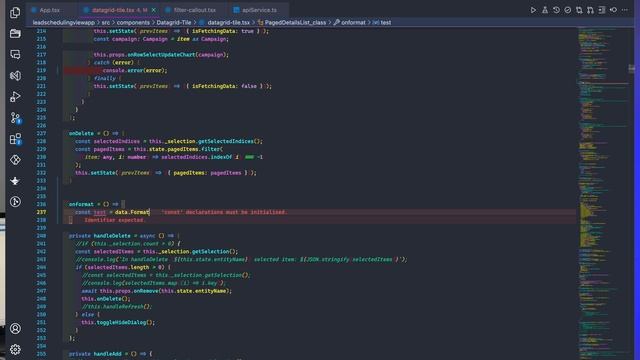
Task: Click components in the breadcrumb path
Action: point(133,22)
